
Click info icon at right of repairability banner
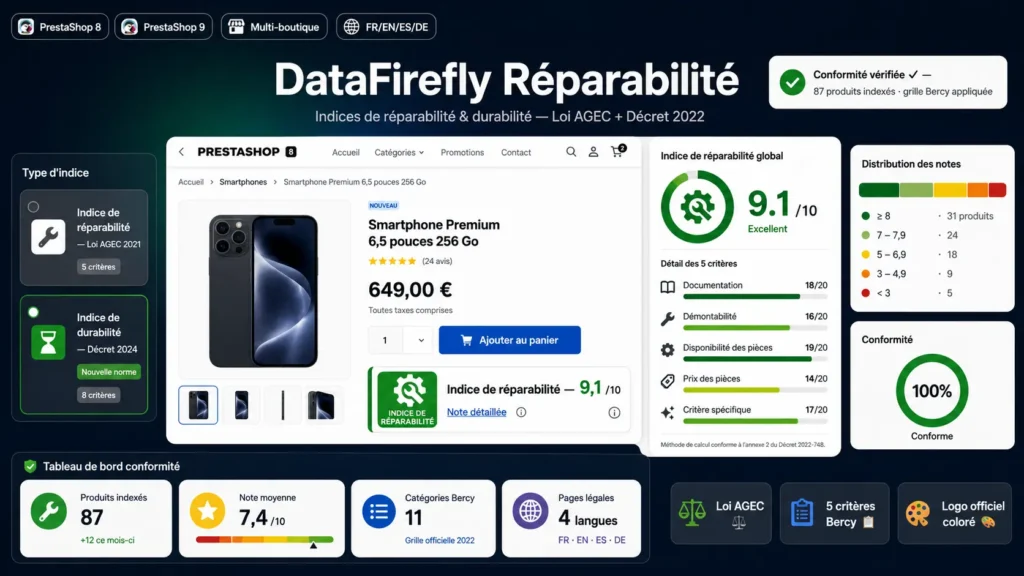(614, 412)
